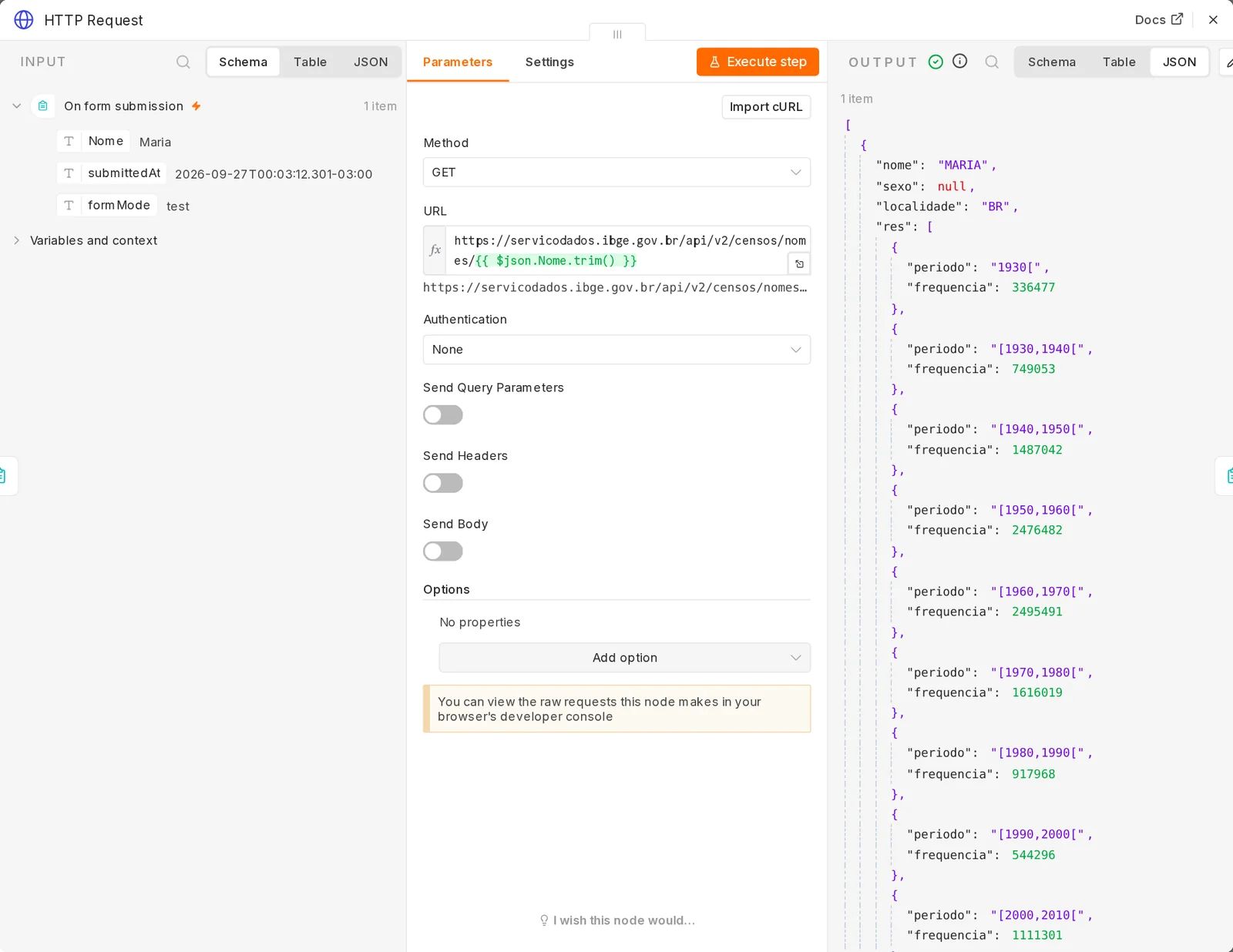Screen dimensions: 1233x952
Task: Search the output data
Action: click(x=992, y=62)
